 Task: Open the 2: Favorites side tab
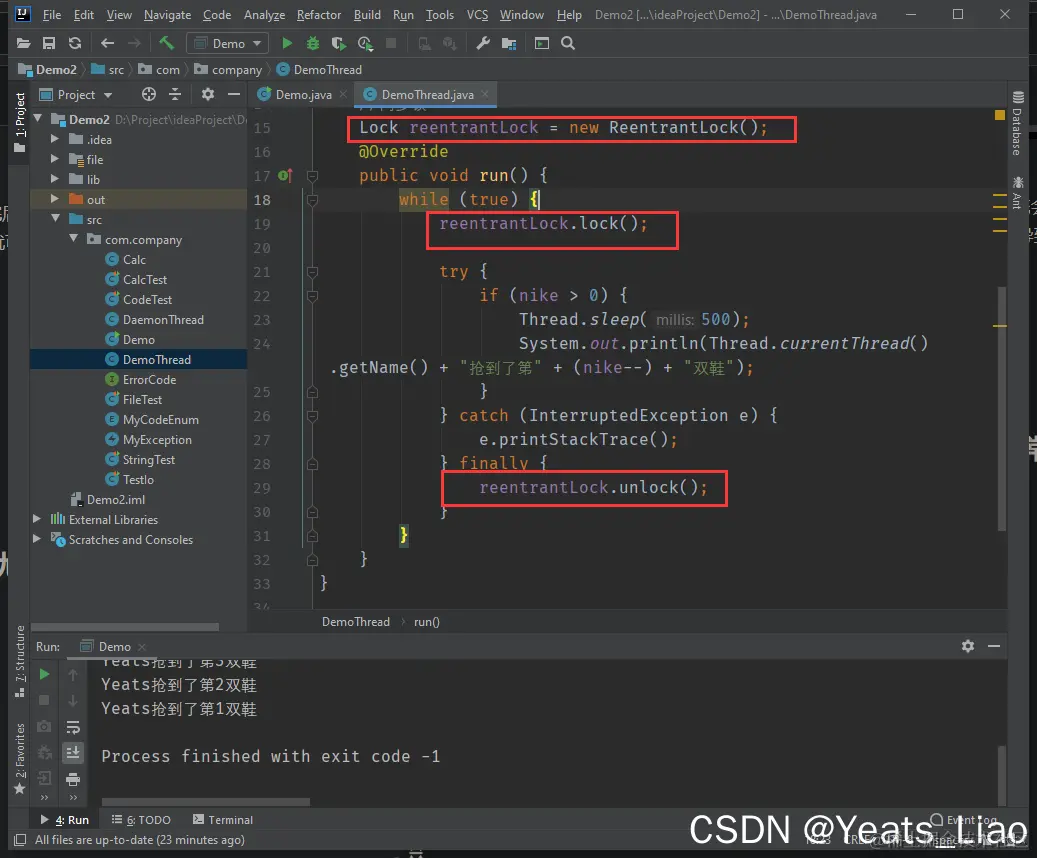[20, 758]
